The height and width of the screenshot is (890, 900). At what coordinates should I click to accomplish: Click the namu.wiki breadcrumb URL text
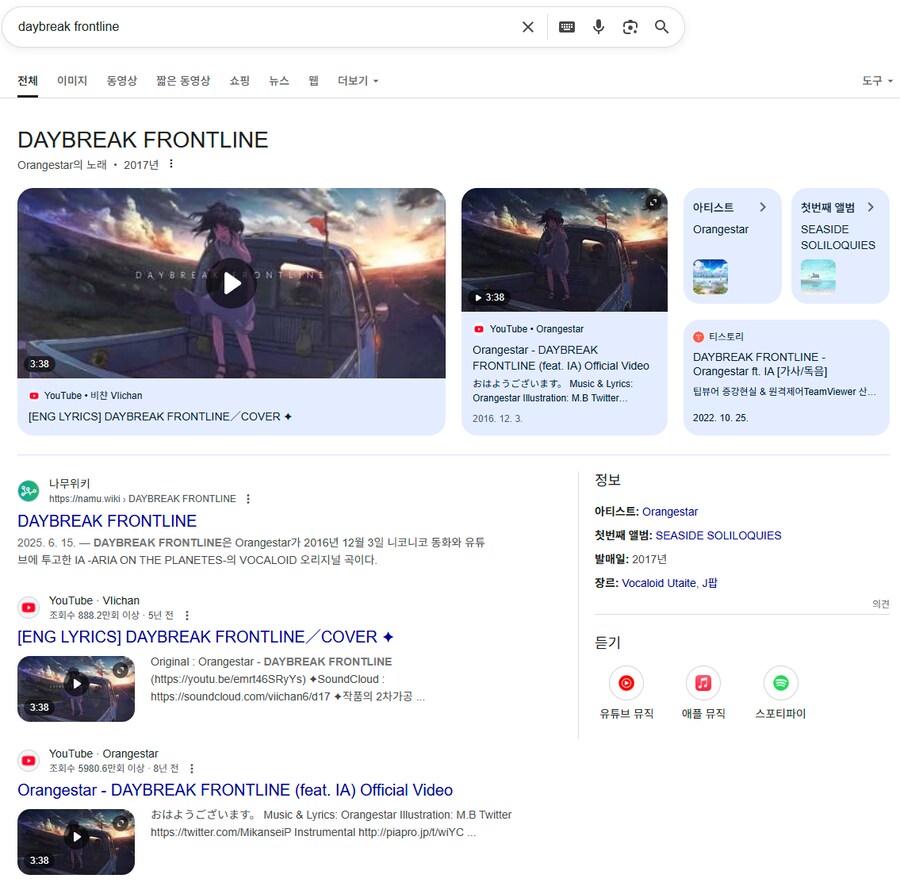point(142,499)
